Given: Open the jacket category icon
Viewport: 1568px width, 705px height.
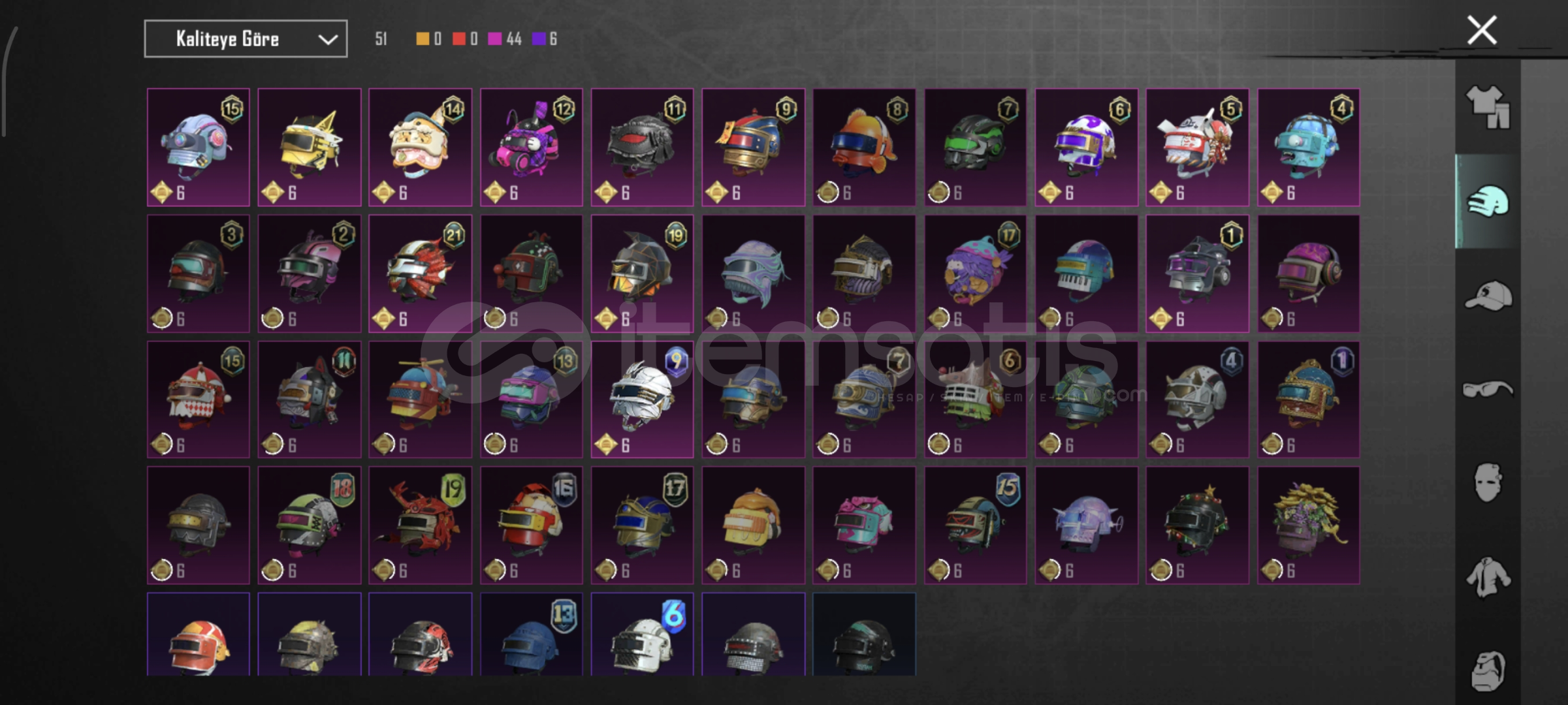Looking at the screenshot, I should (1488, 577).
